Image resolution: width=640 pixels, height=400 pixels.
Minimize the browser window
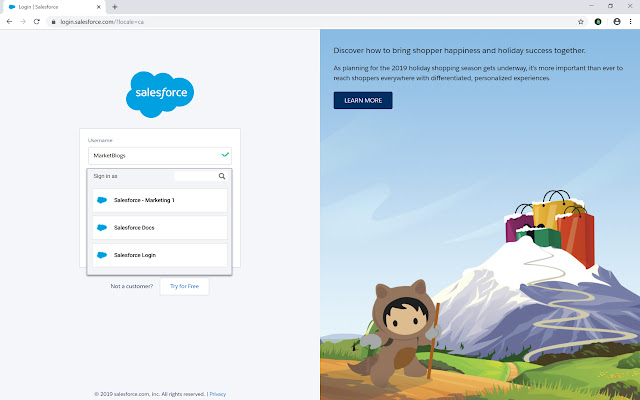click(591, 6)
